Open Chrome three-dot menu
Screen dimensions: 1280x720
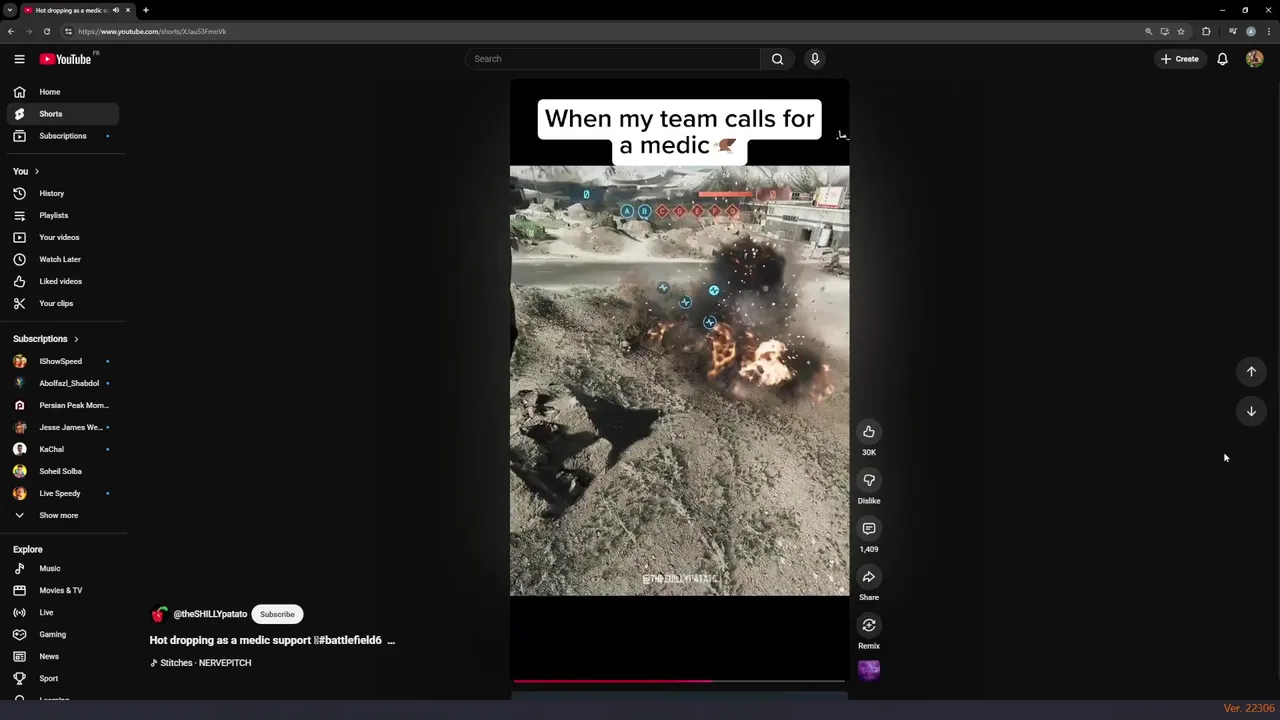pyautogui.click(x=1269, y=31)
